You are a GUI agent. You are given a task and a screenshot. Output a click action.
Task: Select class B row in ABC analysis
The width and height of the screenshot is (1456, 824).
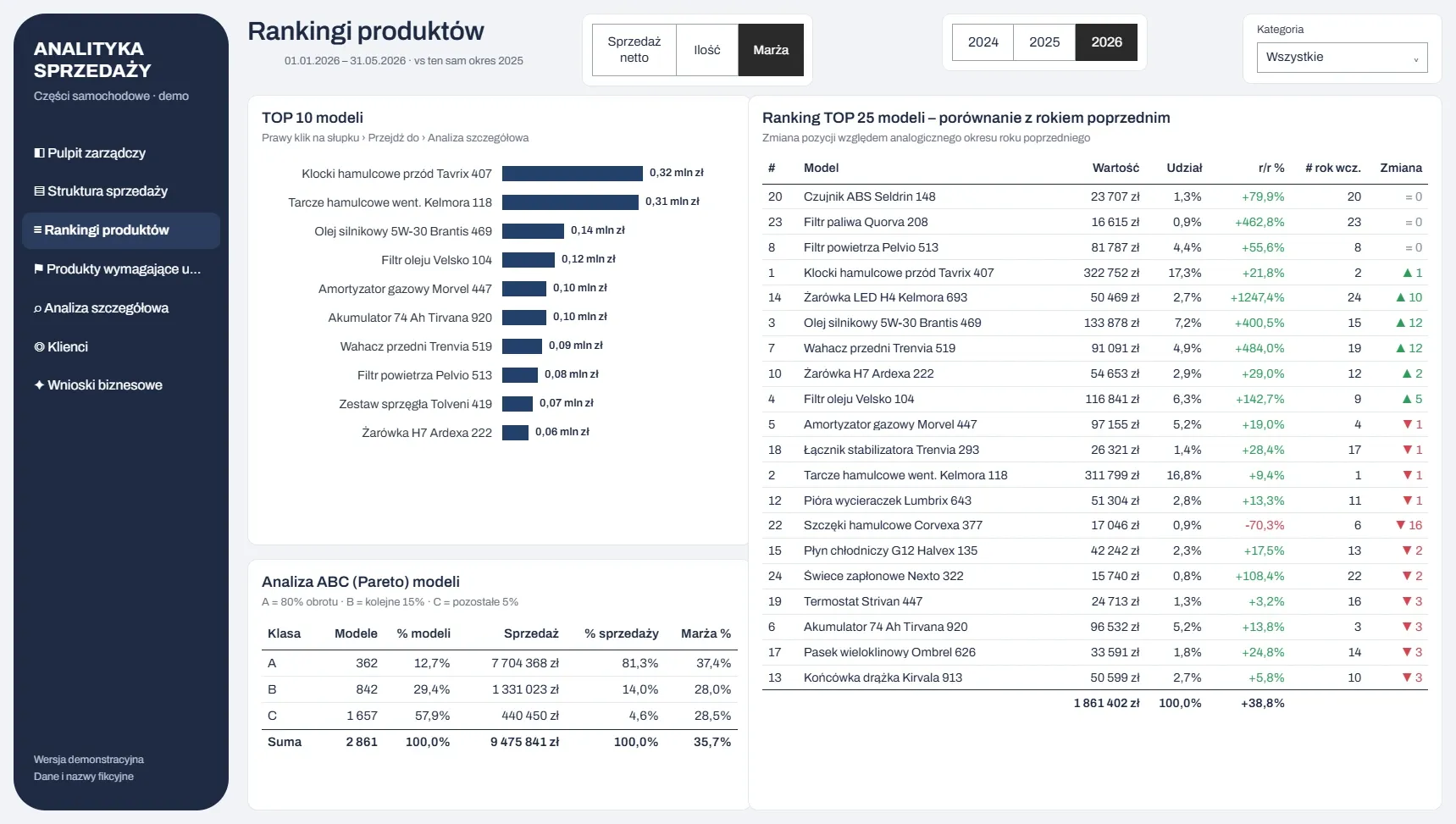500,689
